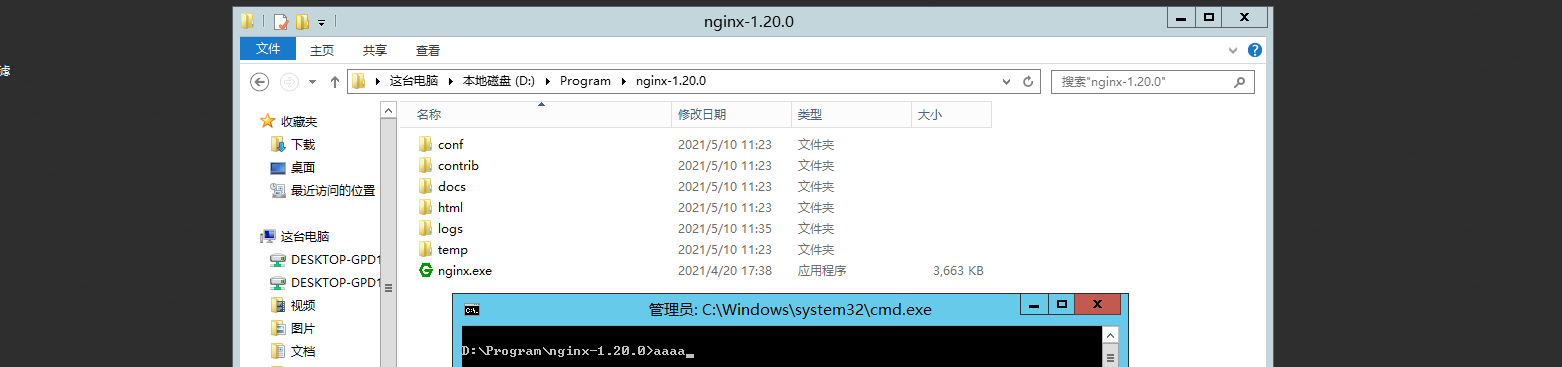Screen dimensions: 1562x367
Task: Select 收藏夹 in the navigation pane
Action: (299, 121)
